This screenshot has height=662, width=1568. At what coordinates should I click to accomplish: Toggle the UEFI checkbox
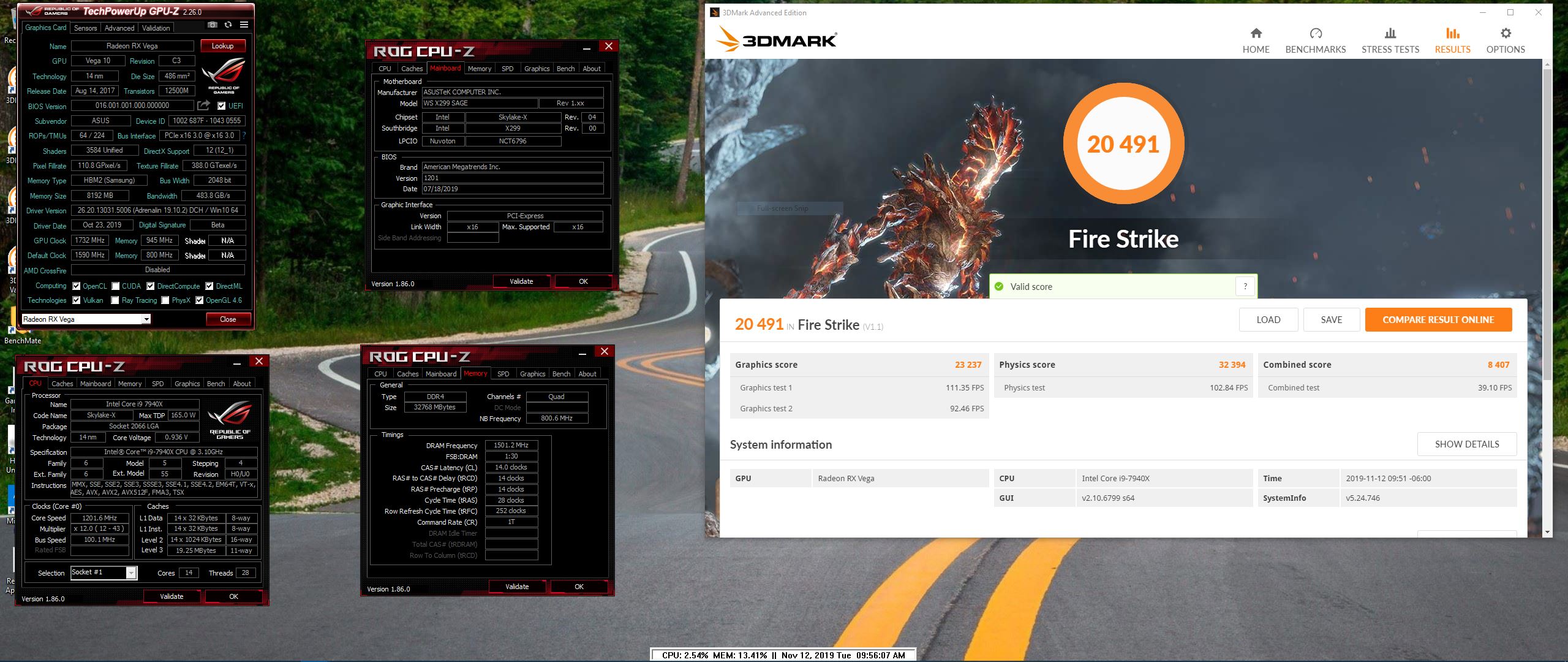[222, 105]
